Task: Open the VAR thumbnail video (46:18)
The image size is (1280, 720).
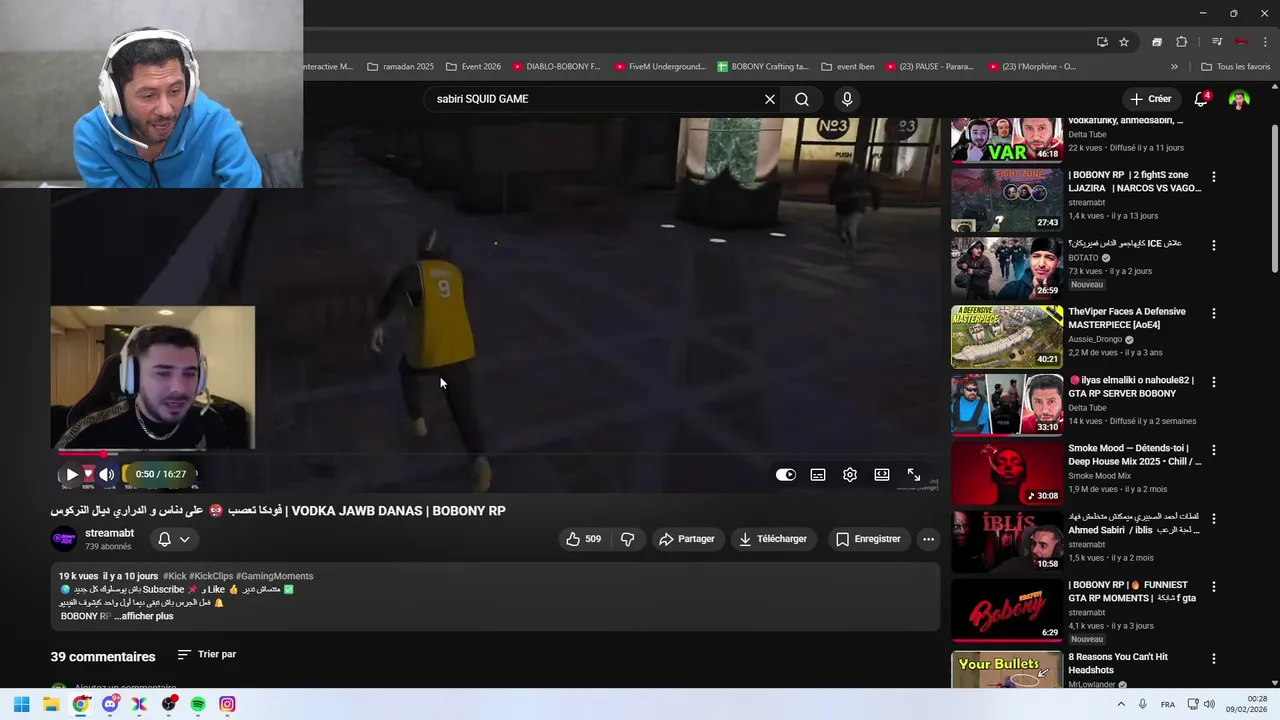Action: pos(1006,140)
